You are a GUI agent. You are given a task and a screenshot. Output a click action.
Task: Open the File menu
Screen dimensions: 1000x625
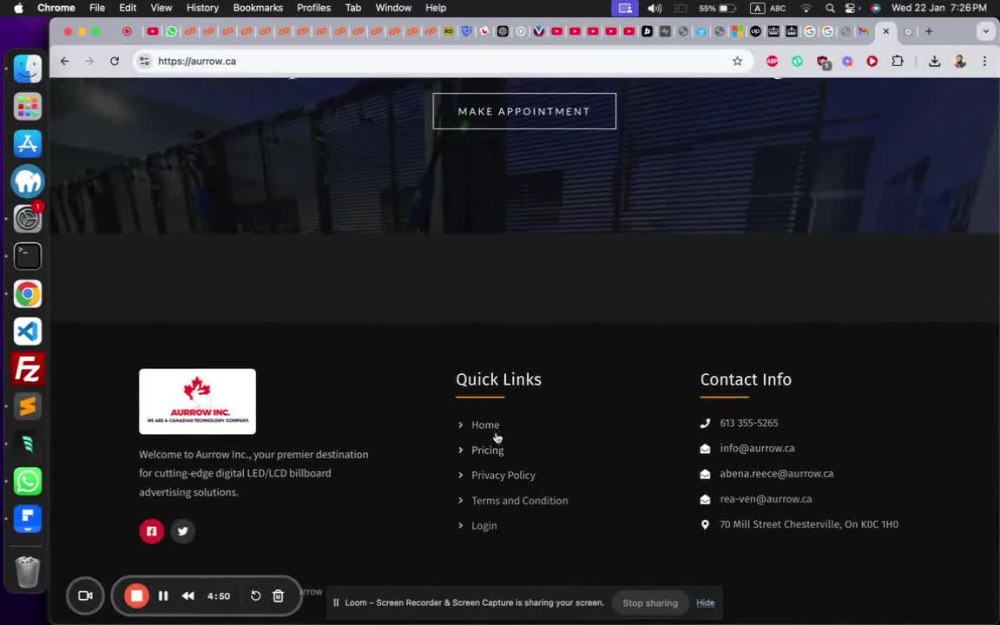click(x=97, y=8)
